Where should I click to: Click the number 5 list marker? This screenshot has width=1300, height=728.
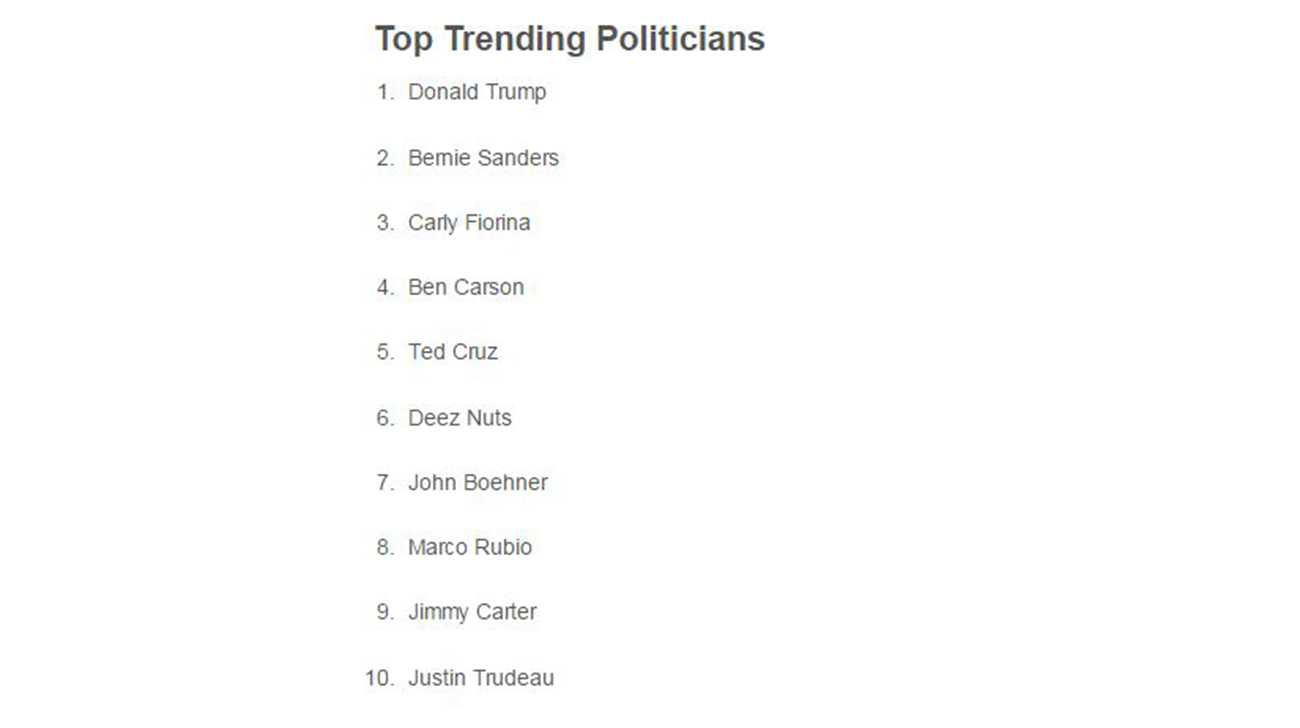point(386,352)
